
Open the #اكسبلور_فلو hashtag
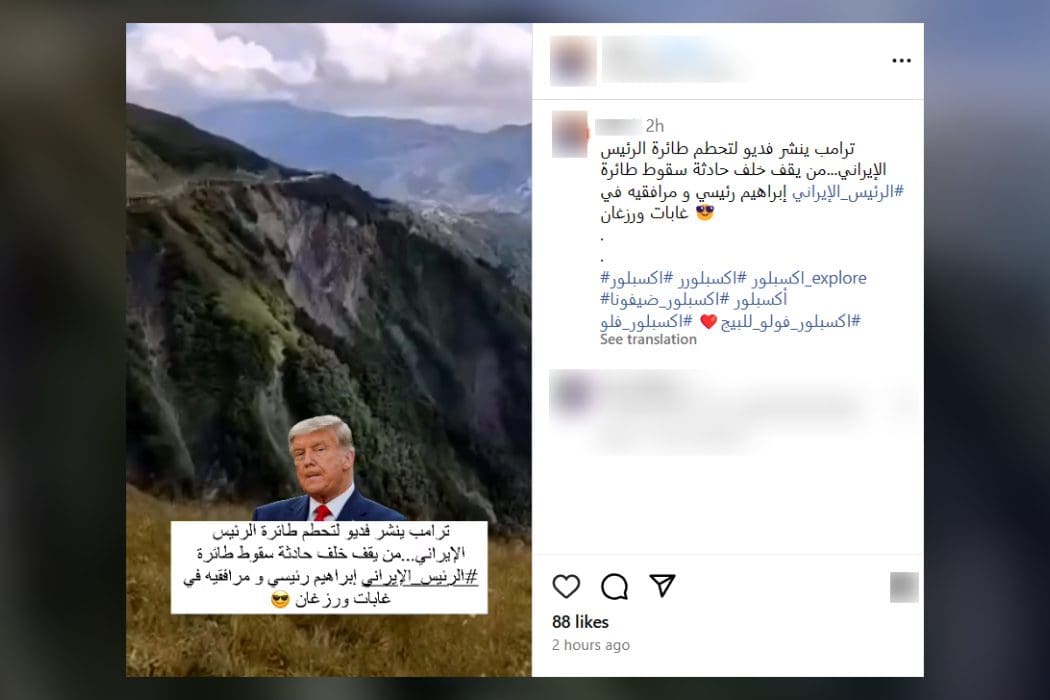coord(646,322)
